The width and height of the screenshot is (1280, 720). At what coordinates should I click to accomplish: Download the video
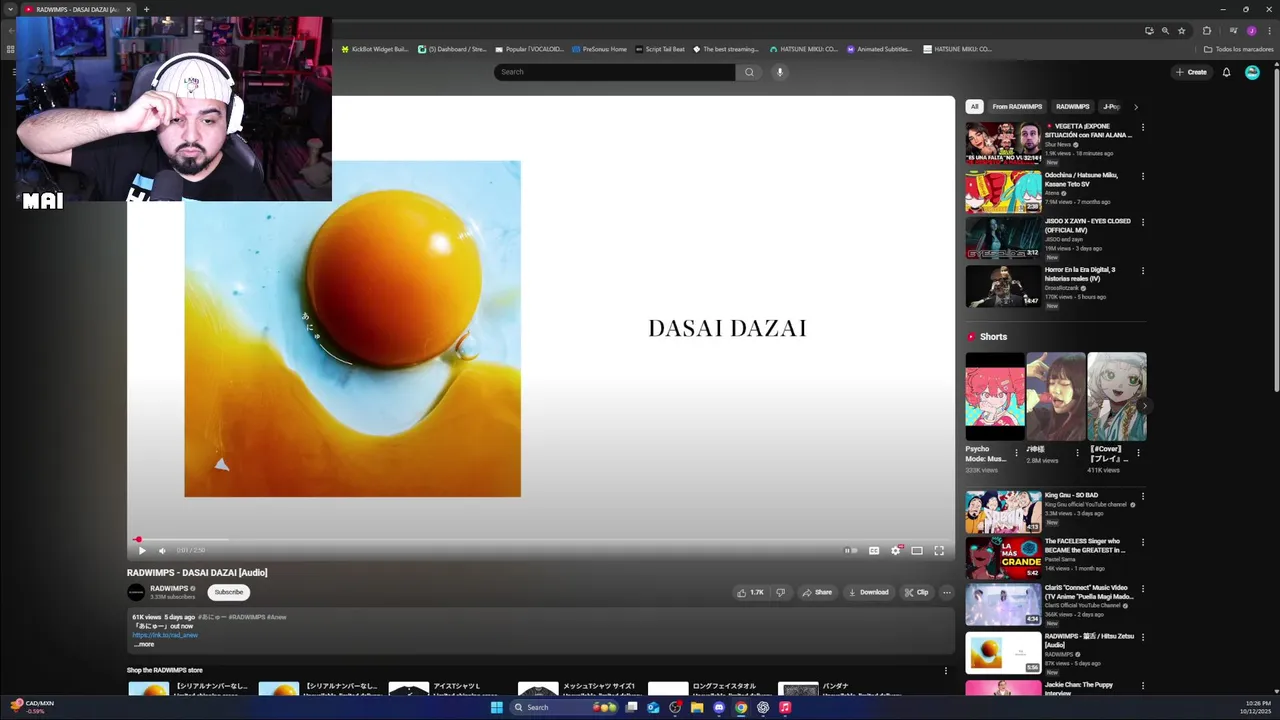pos(868,592)
